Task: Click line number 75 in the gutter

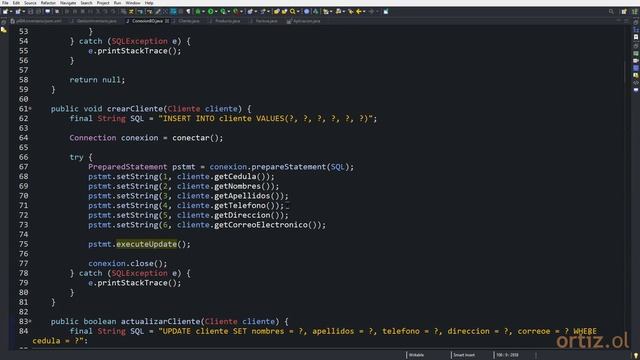Action: pos(24,244)
